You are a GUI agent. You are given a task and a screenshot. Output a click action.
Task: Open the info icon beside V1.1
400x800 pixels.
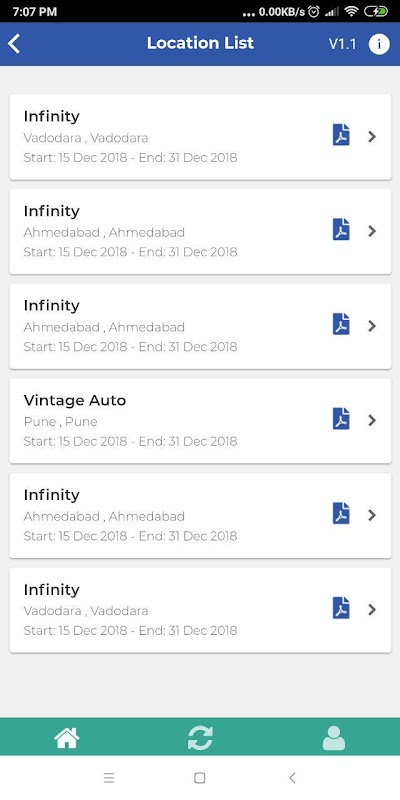(379, 44)
